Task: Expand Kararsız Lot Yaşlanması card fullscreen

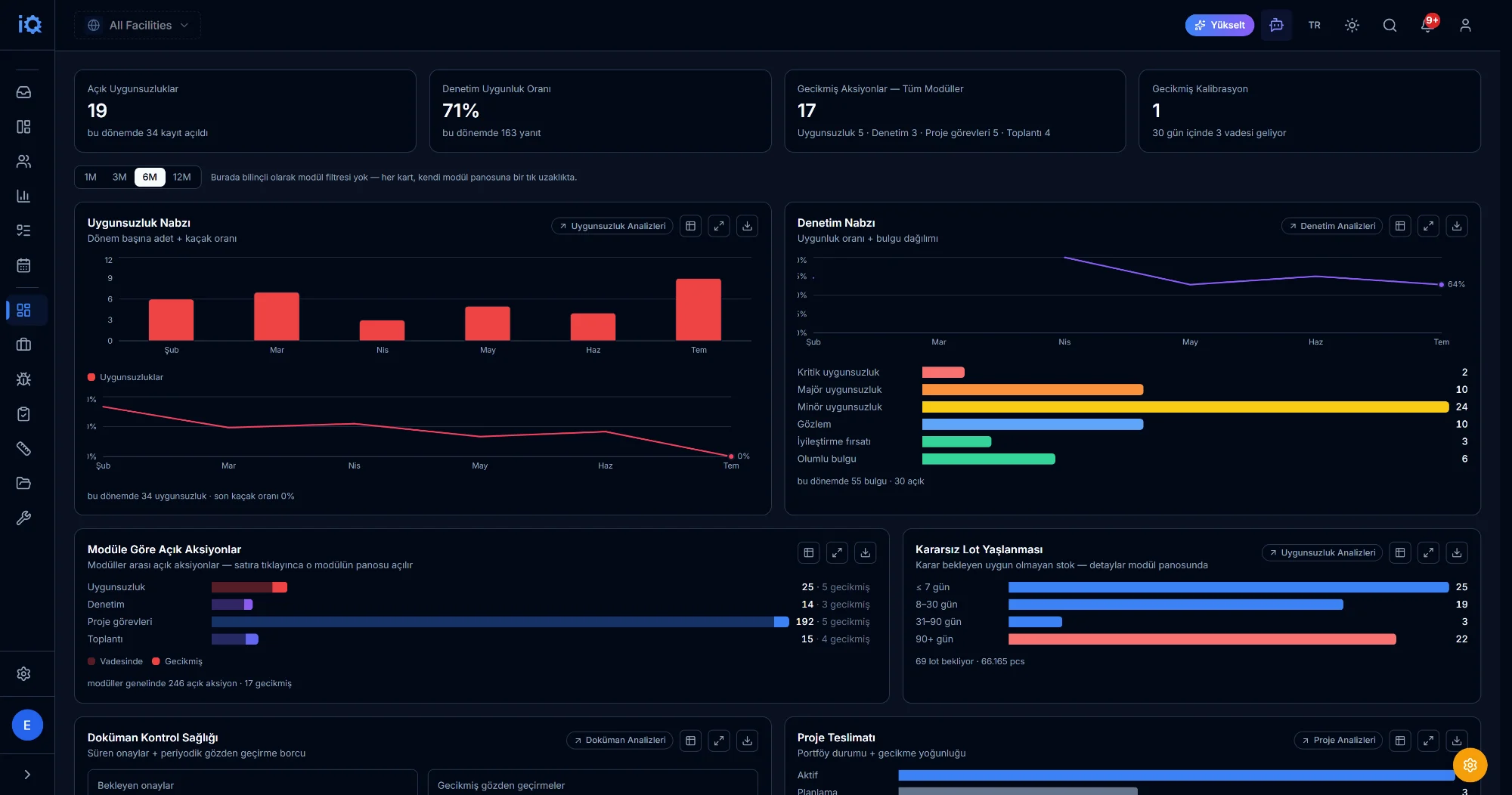Action: (x=1428, y=552)
